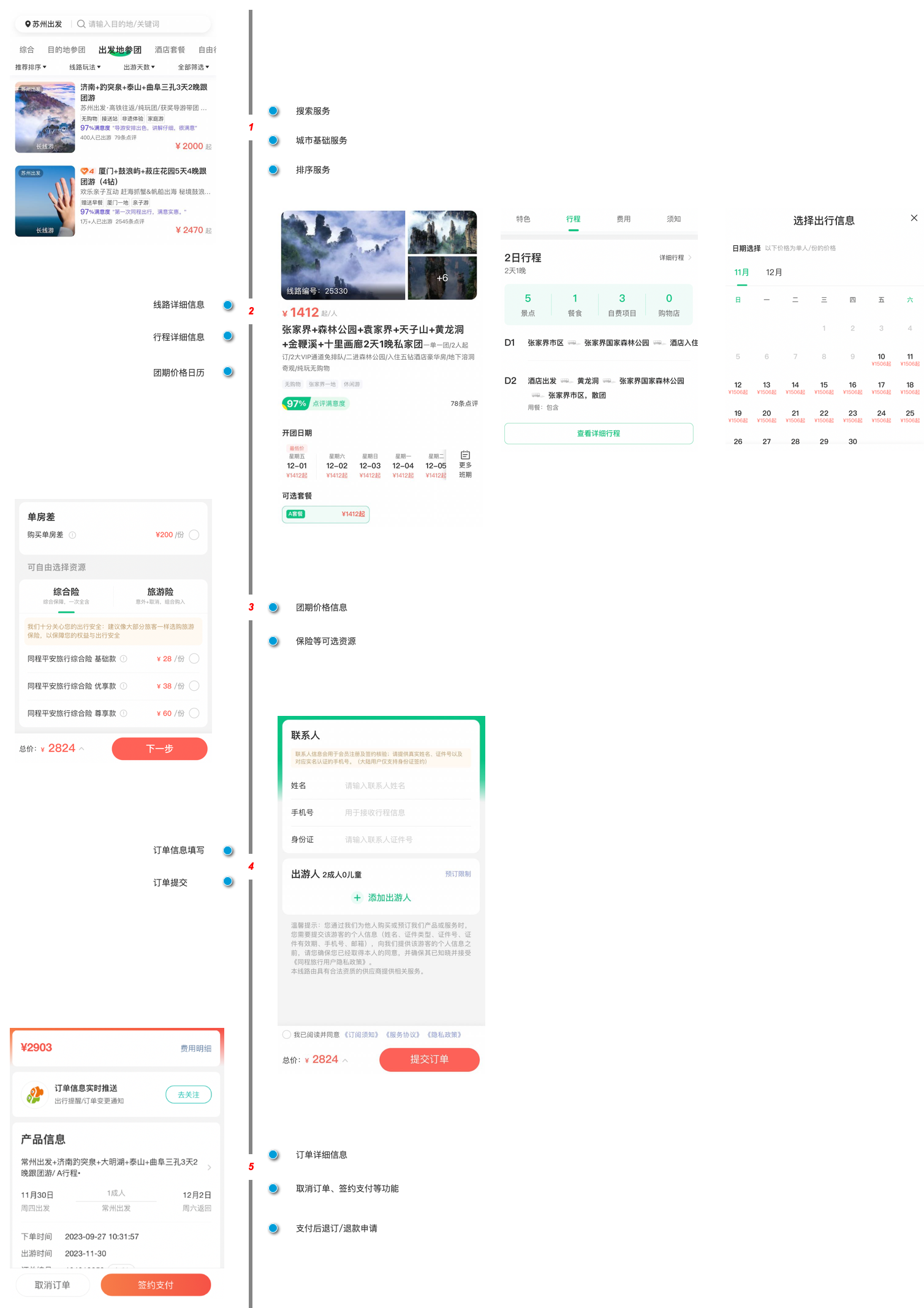Click info icon beside 同程平安旅行综合险 基础款

pyautogui.click(x=124, y=659)
